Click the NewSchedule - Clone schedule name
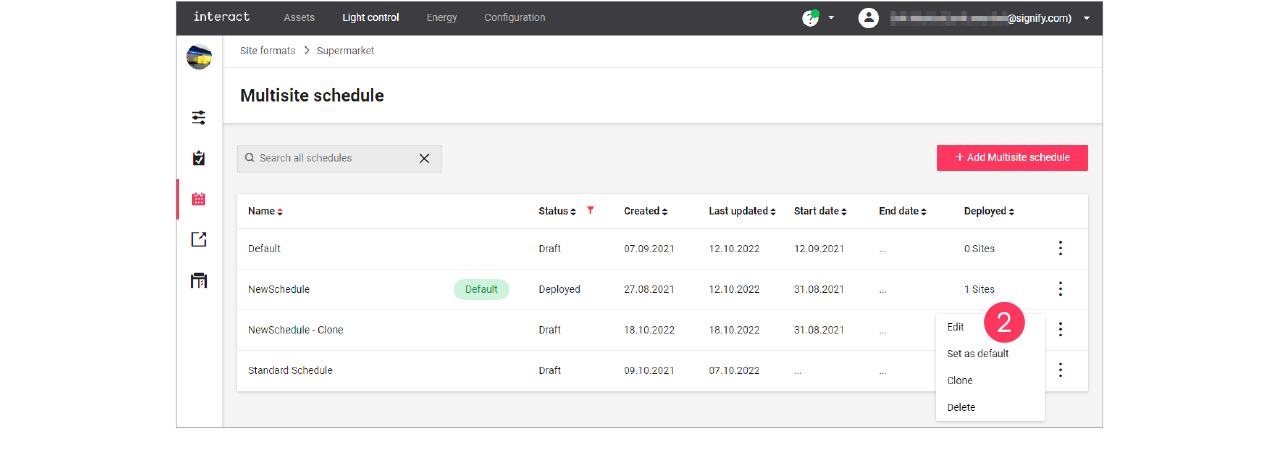The width and height of the screenshot is (1280, 457). point(296,330)
